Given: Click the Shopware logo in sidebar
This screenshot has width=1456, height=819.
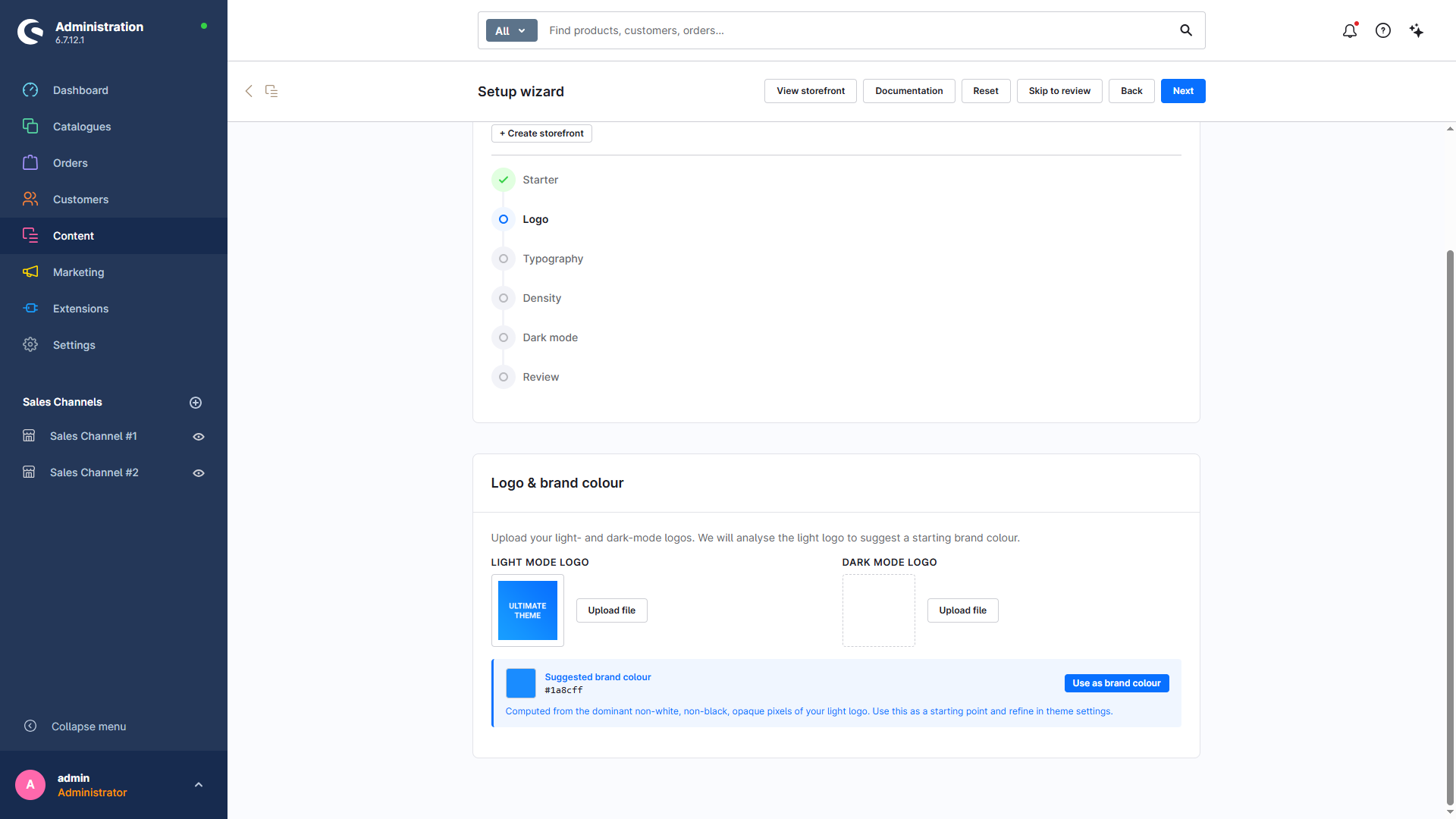Looking at the screenshot, I should click(x=30, y=32).
